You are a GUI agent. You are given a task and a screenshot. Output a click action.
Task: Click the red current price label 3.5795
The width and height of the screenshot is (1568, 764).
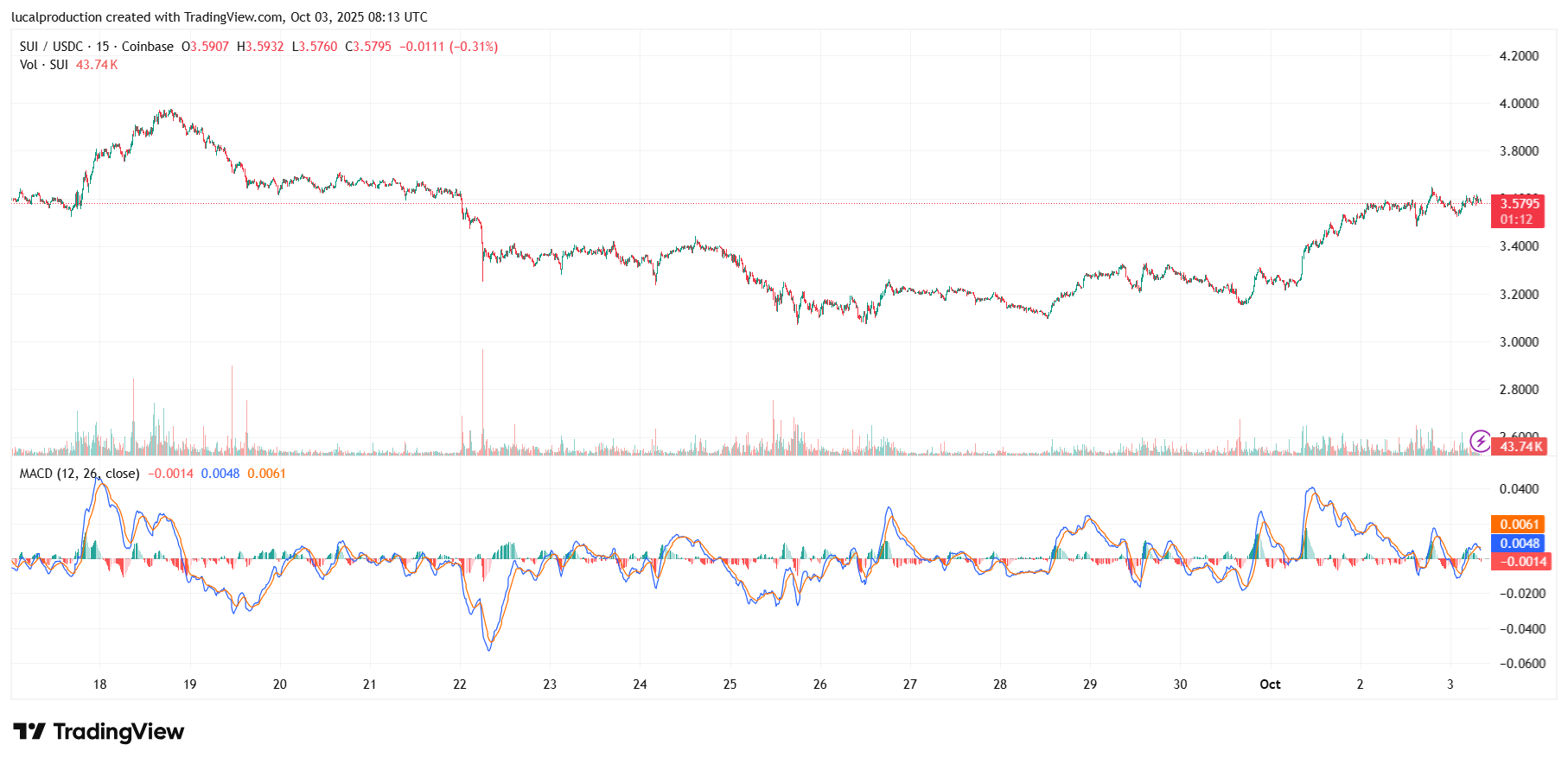click(x=1519, y=204)
